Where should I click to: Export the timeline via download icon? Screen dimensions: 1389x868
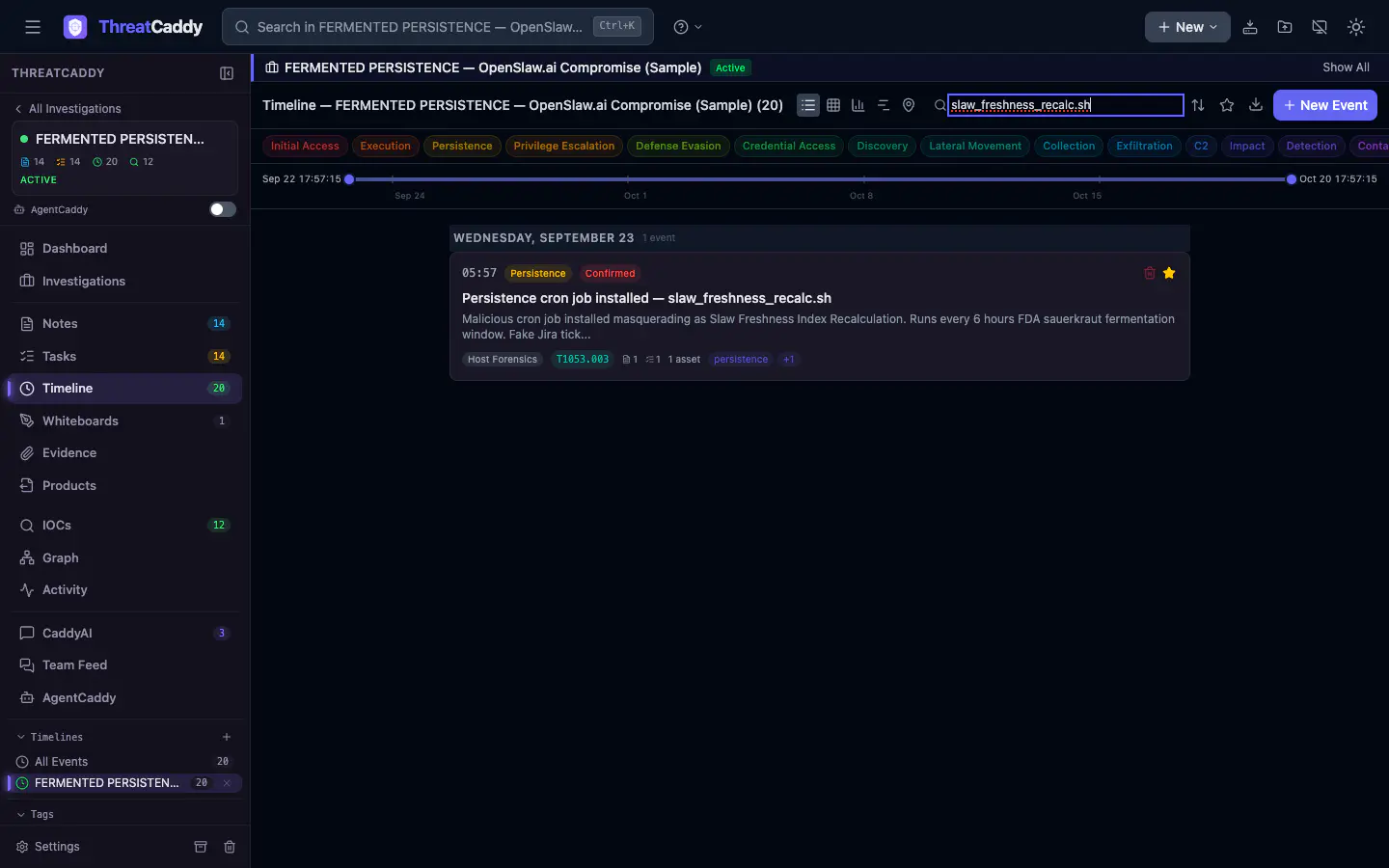click(1256, 105)
